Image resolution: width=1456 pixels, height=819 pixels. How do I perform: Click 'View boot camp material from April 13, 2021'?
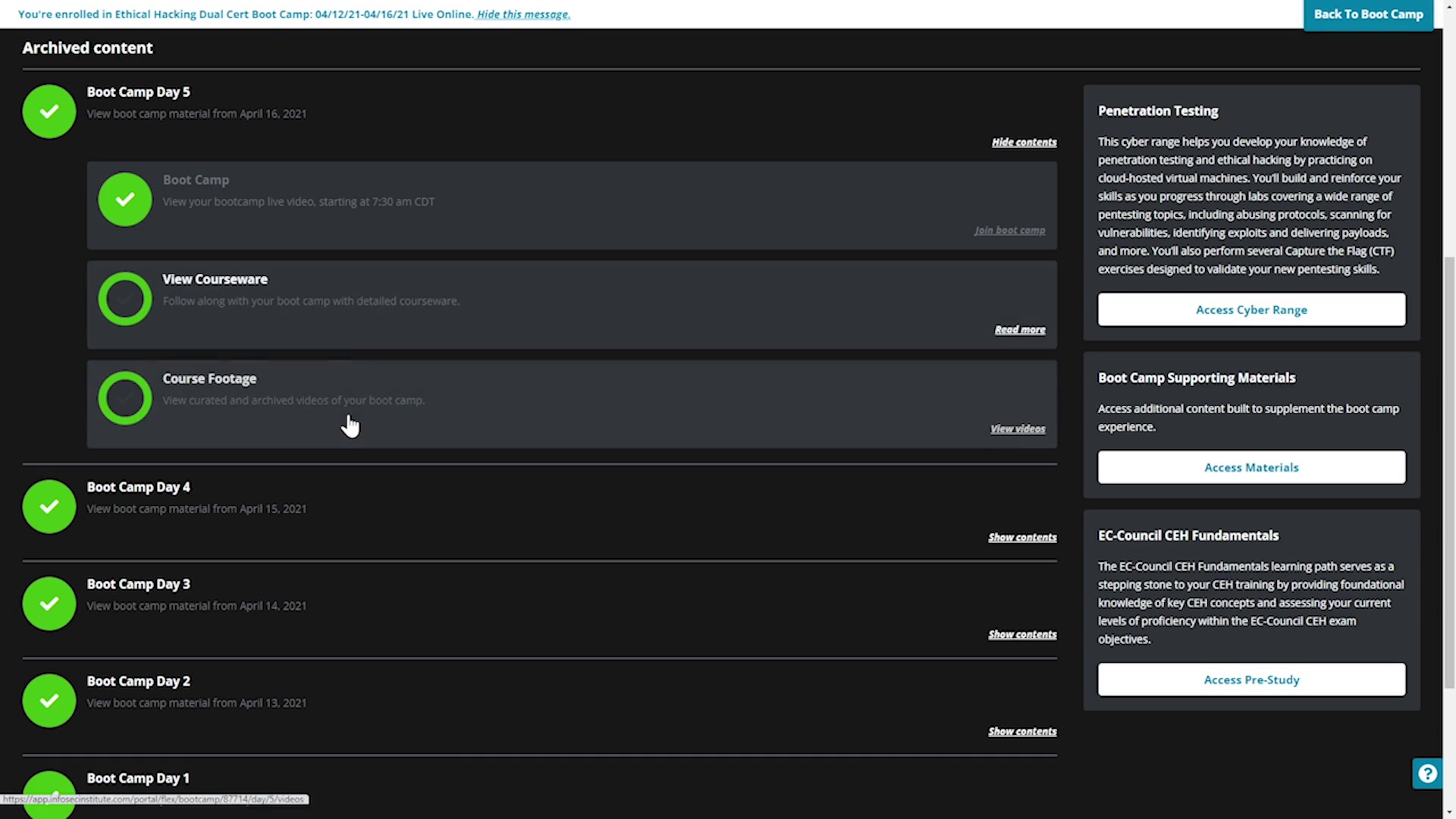pyautogui.click(x=196, y=703)
